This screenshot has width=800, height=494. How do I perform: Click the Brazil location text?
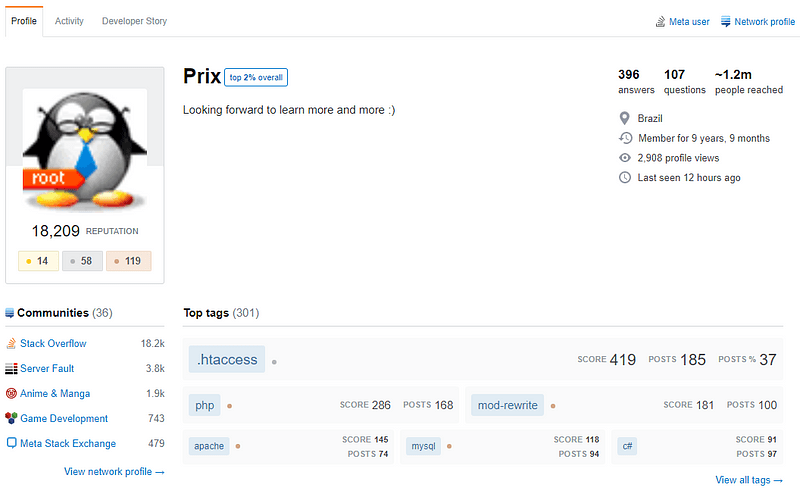tap(650, 118)
